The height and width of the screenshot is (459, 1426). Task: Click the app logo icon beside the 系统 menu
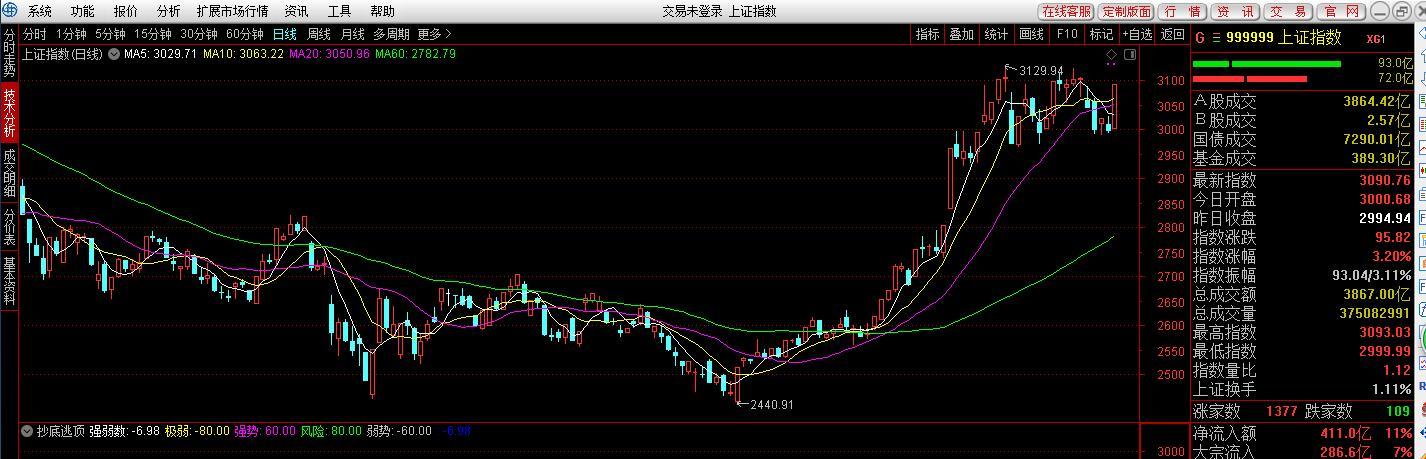pos(9,11)
